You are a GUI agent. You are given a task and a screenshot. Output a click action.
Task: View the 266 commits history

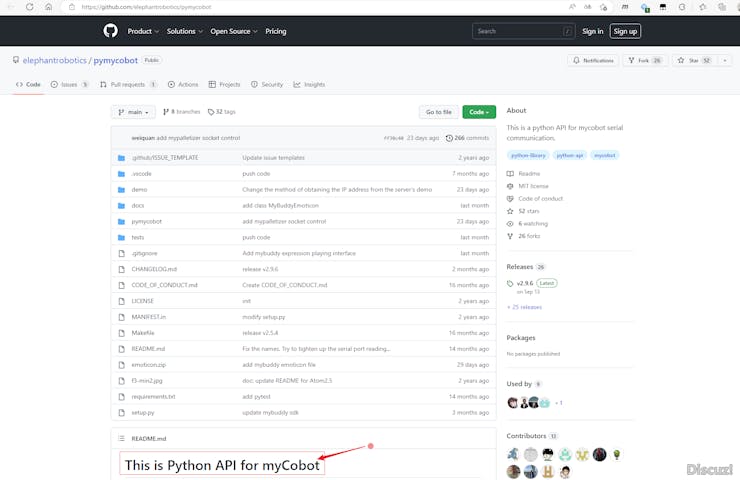point(468,138)
